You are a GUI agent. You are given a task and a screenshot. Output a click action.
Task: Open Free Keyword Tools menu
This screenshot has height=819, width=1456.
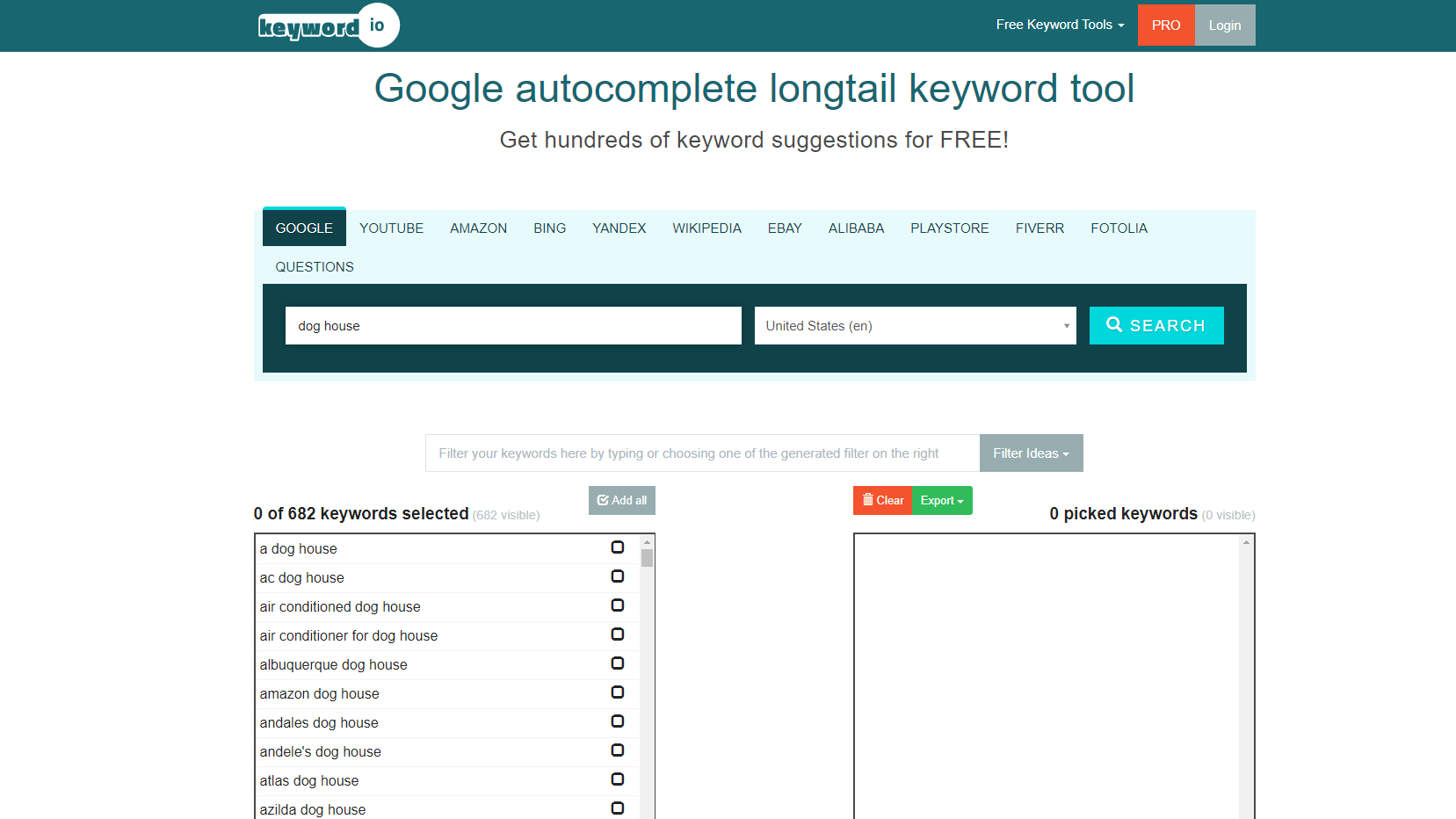1060,25
